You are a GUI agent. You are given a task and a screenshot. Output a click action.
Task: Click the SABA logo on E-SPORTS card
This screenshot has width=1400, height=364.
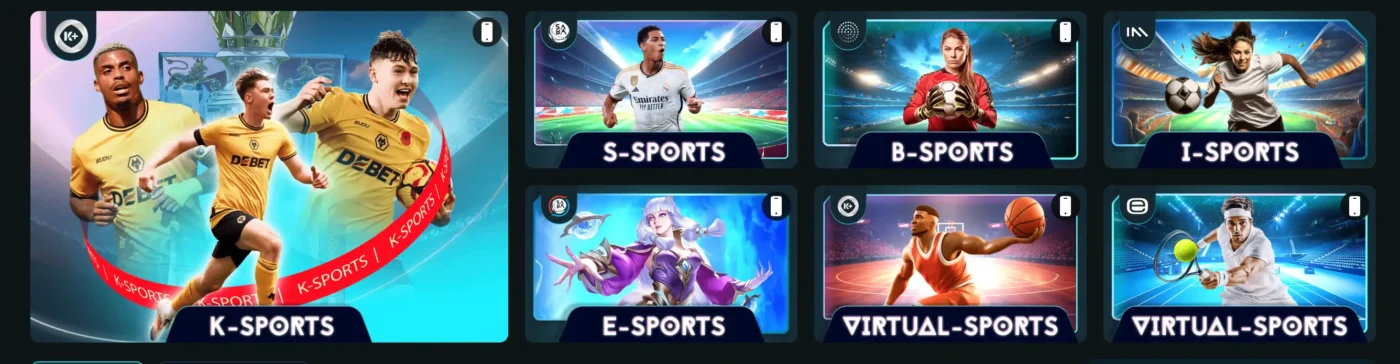tap(555, 206)
